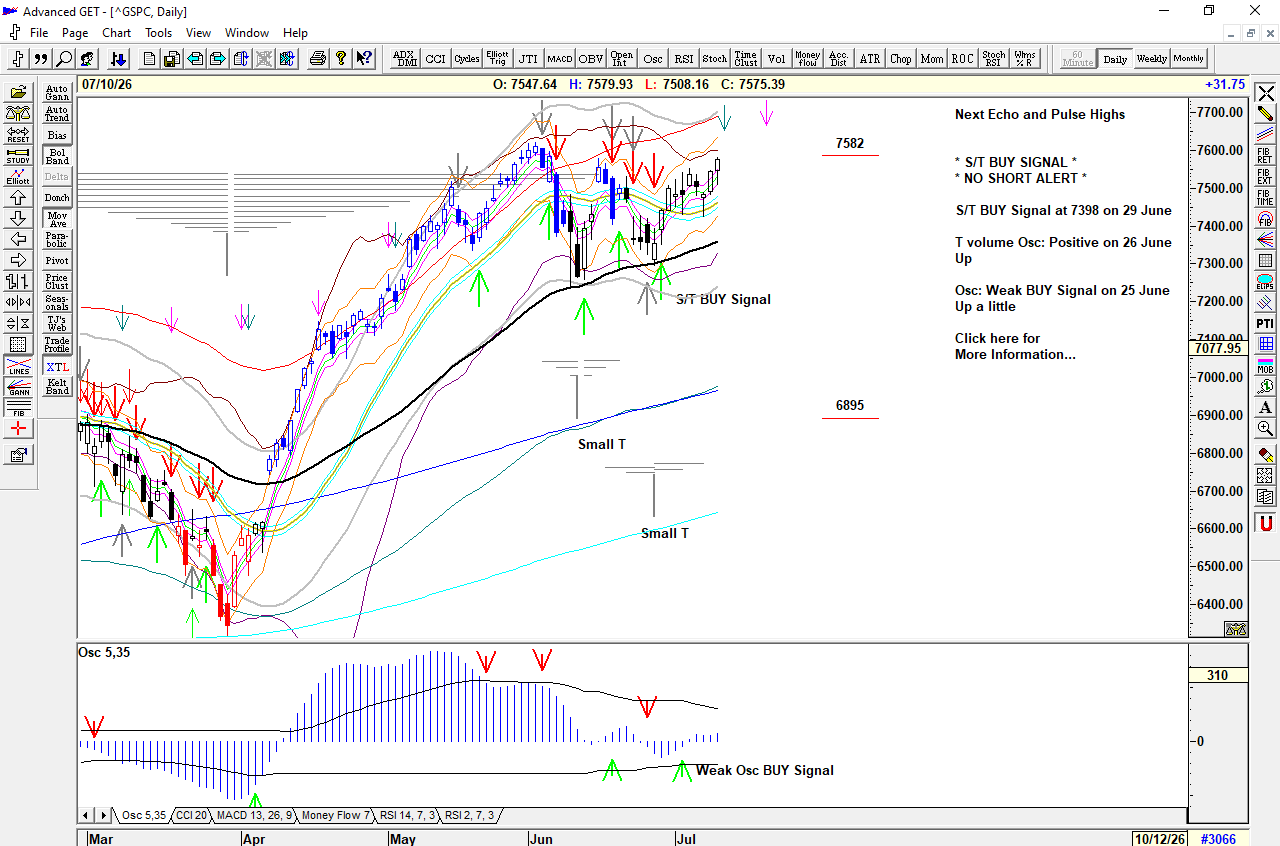Toggle the Auto Gann study
This screenshot has width=1280, height=846.
tap(57, 93)
